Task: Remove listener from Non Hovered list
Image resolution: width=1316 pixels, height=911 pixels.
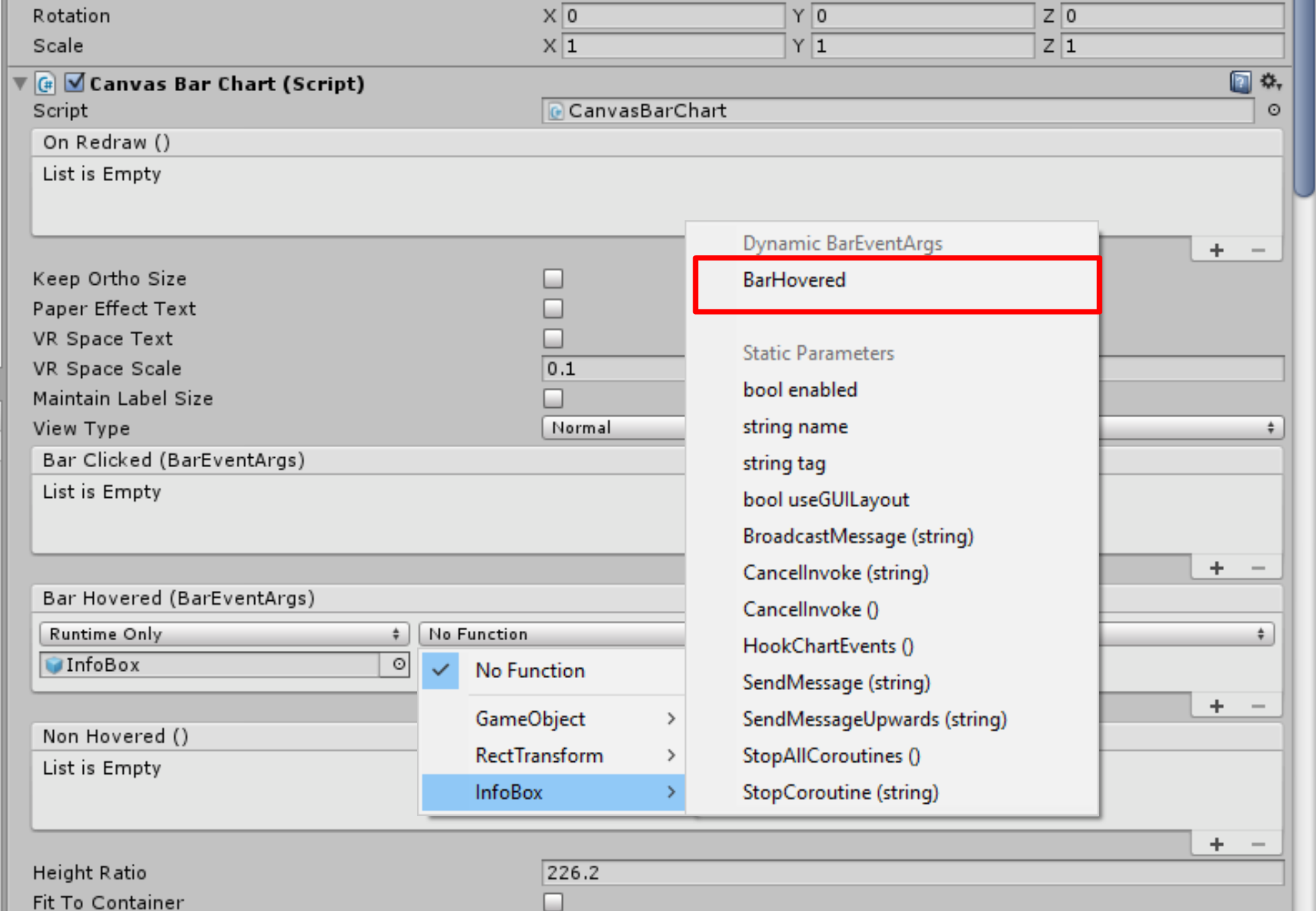Action: (x=1258, y=844)
